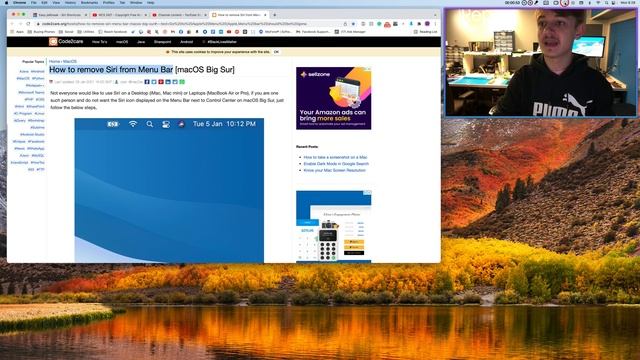Click the card reader advertisement image

tap(333, 226)
